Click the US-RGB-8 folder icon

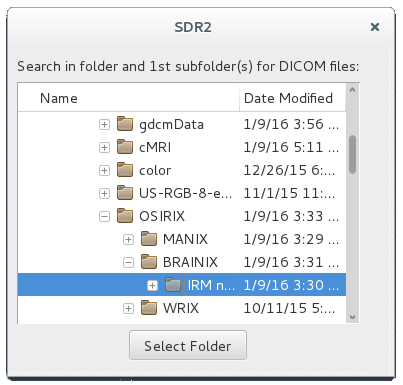coord(125,193)
